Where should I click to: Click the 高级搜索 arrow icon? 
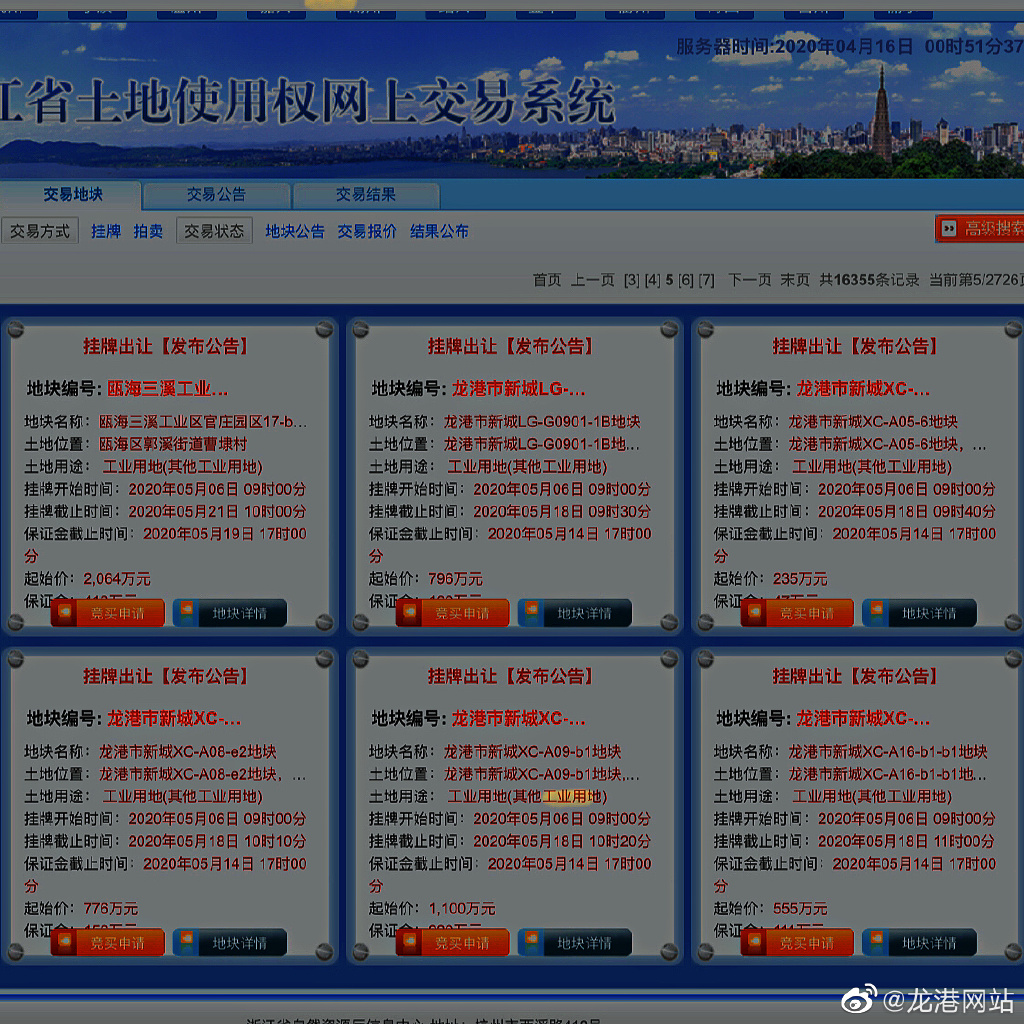tap(949, 229)
